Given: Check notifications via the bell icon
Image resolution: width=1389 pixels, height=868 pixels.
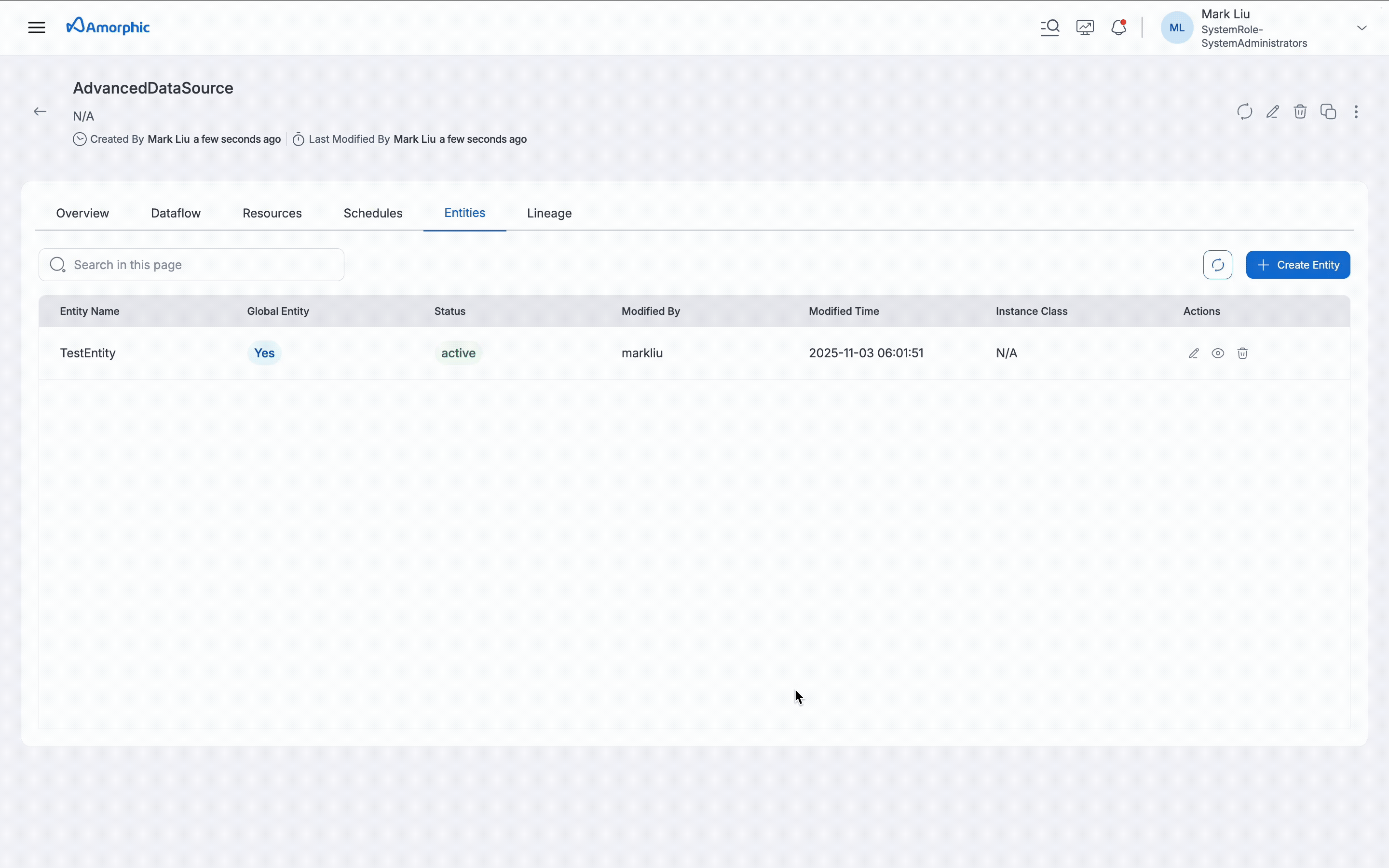Looking at the screenshot, I should [1118, 27].
